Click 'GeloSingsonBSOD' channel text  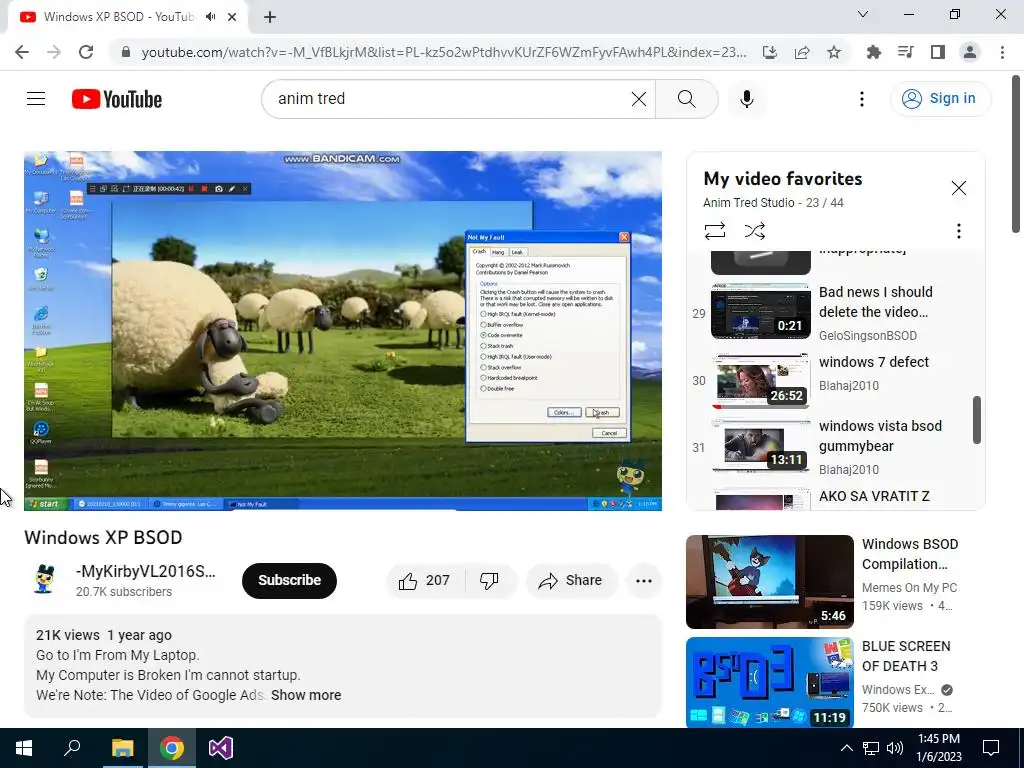point(867,336)
